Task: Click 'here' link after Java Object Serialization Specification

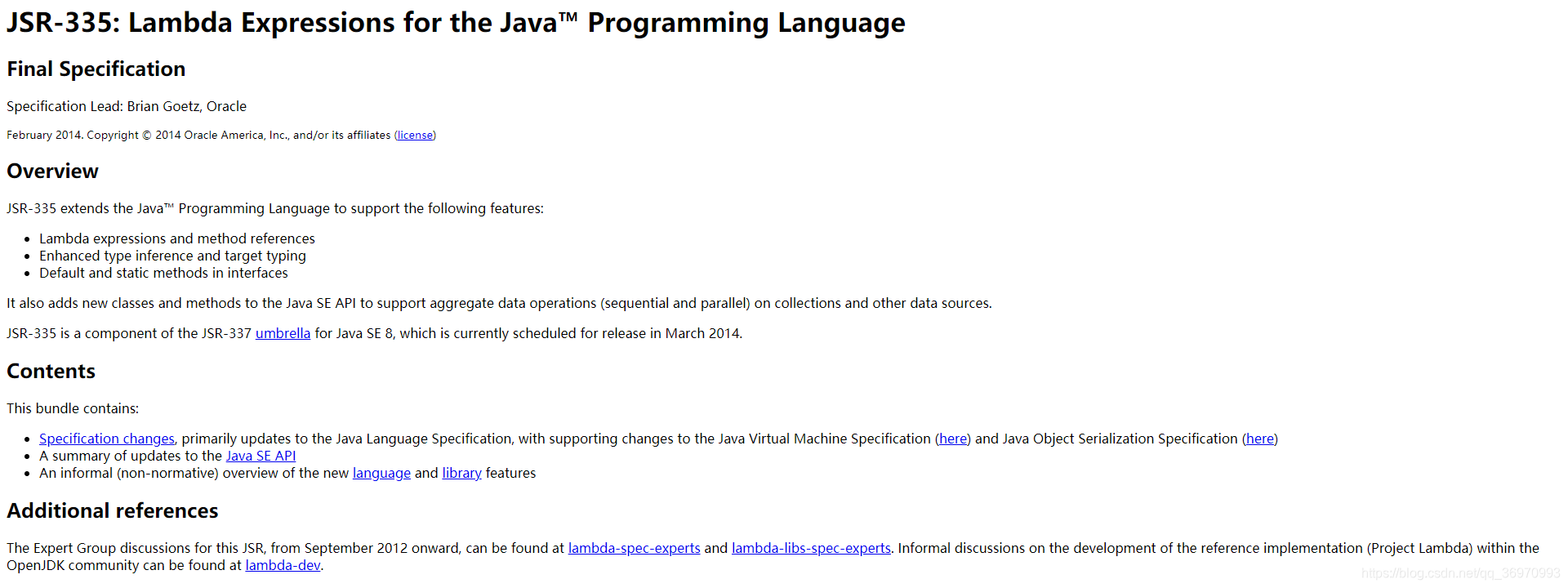Action: coord(1260,439)
